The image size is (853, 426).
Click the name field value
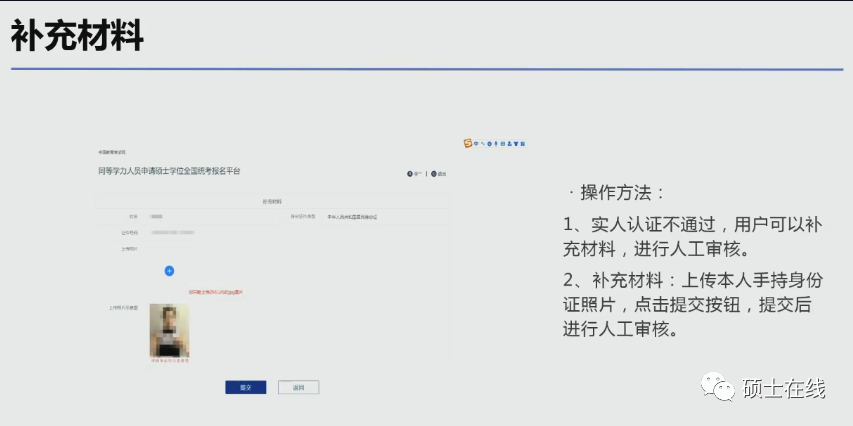[x=157, y=216]
